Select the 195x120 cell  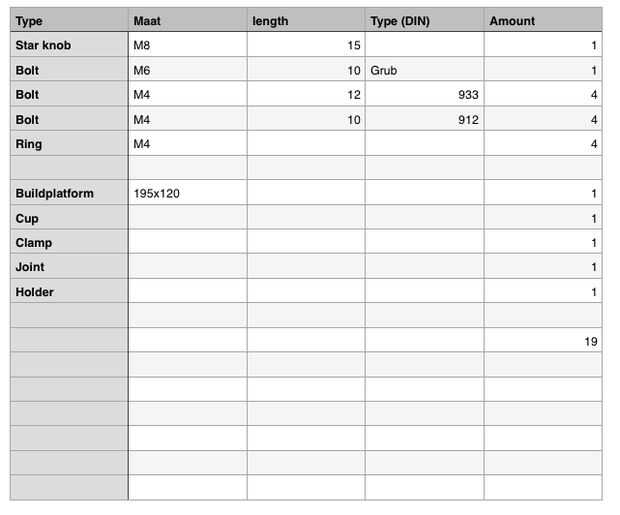(x=188, y=193)
